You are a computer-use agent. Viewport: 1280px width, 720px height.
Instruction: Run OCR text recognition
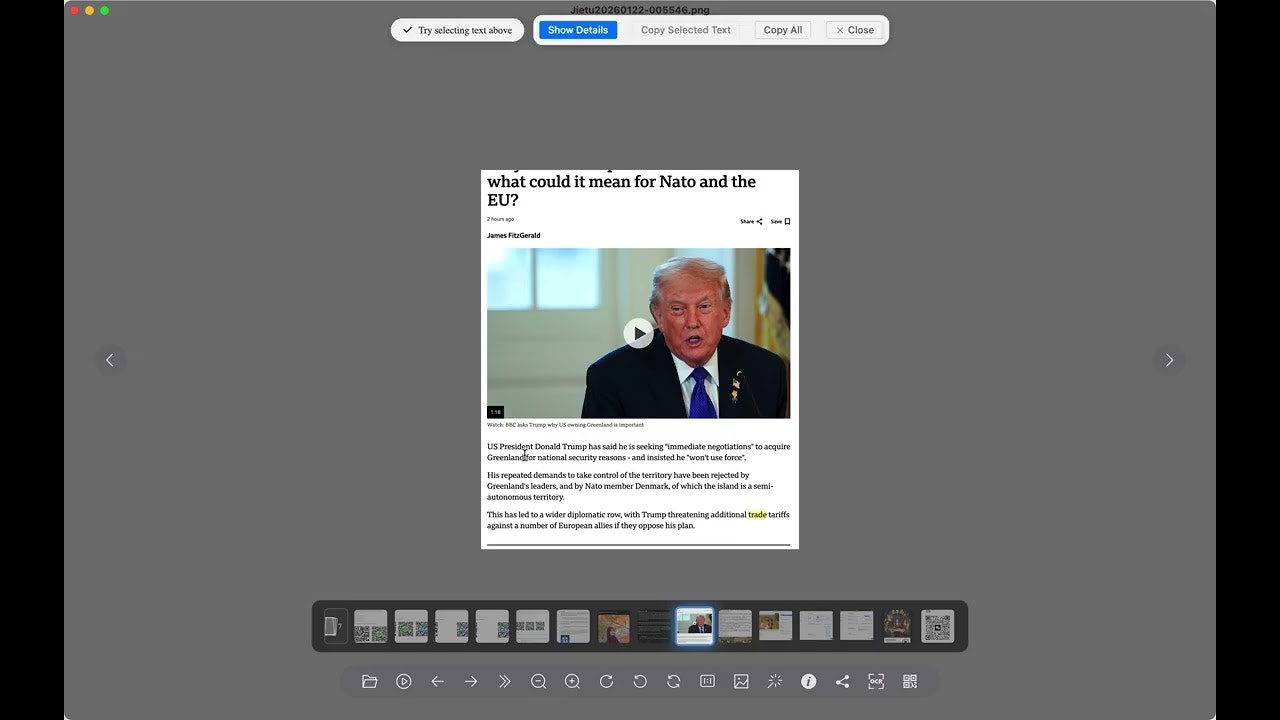[x=875, y=681]
